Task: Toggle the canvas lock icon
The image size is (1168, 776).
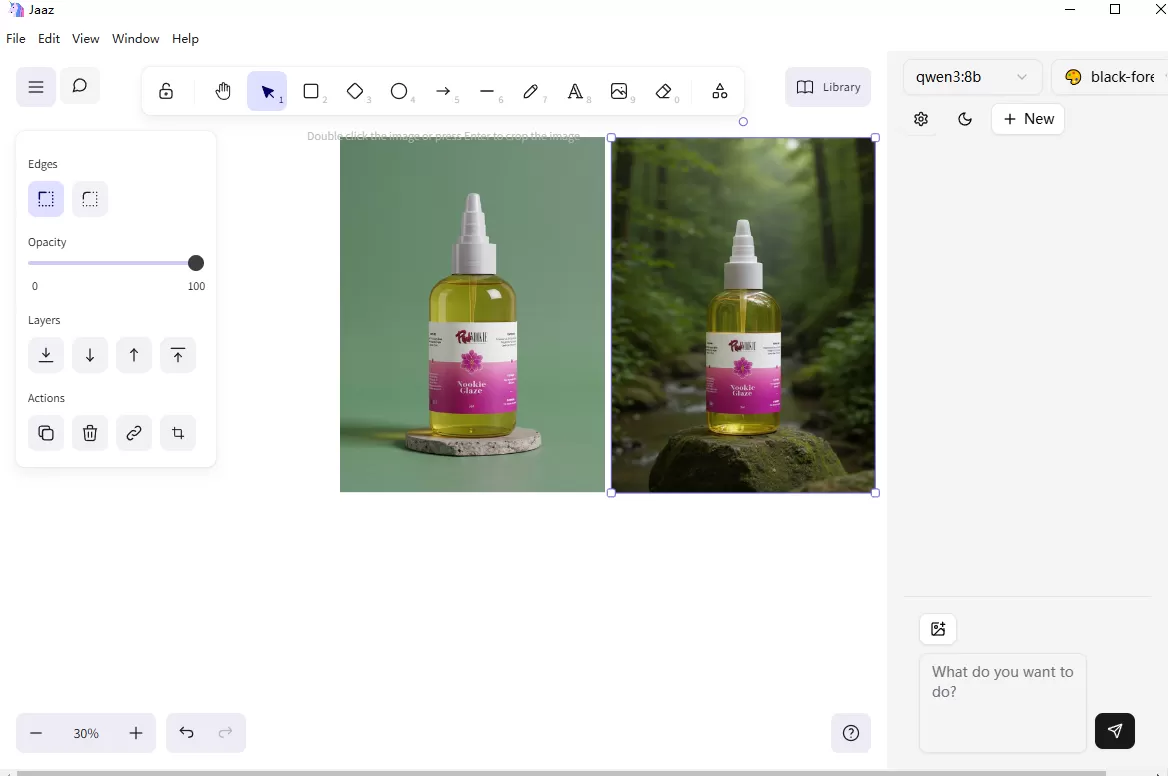Action: pos(166,92)
